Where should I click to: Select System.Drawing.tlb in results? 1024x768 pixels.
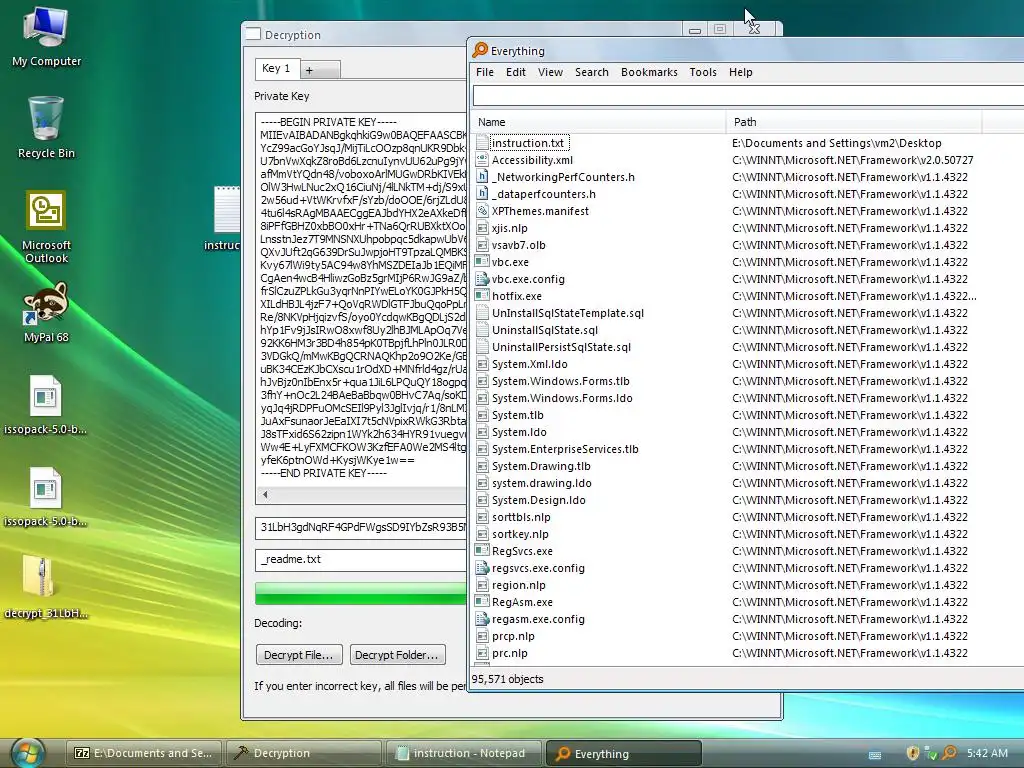(x=541, y=466)
